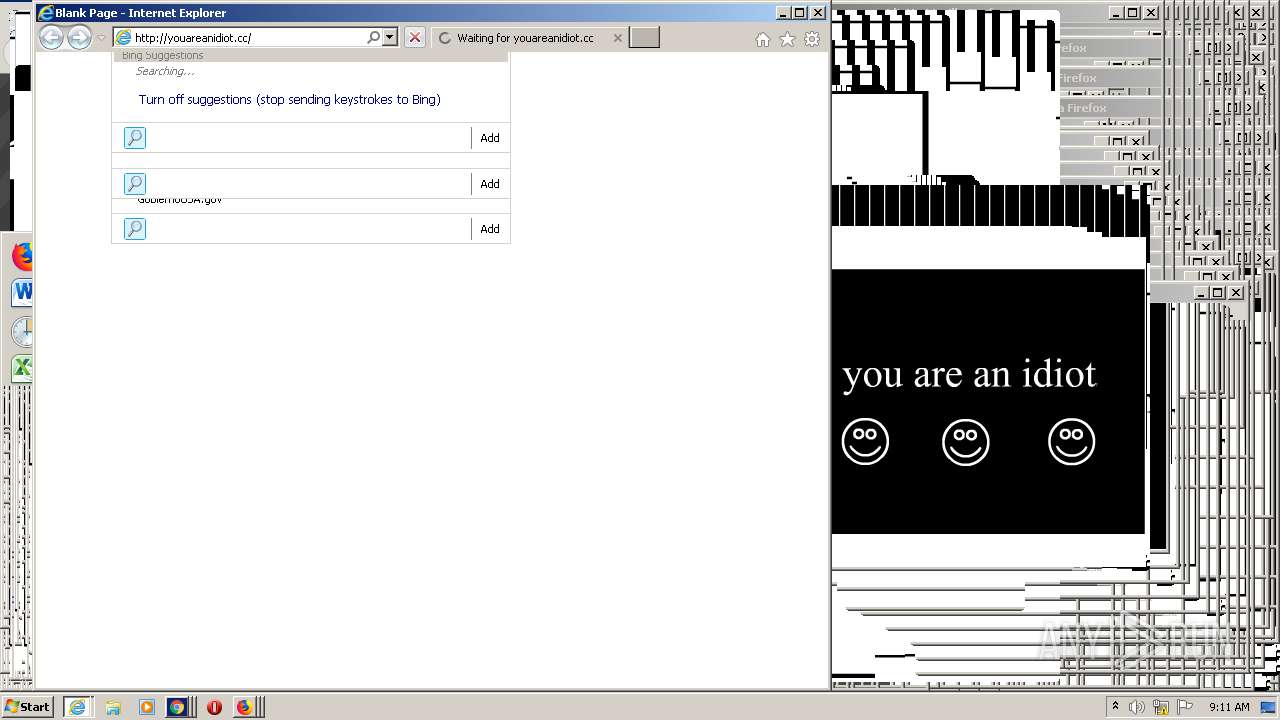Click the 'Searching...' status text
The image size is (1280, 720).
click(165, 72)
